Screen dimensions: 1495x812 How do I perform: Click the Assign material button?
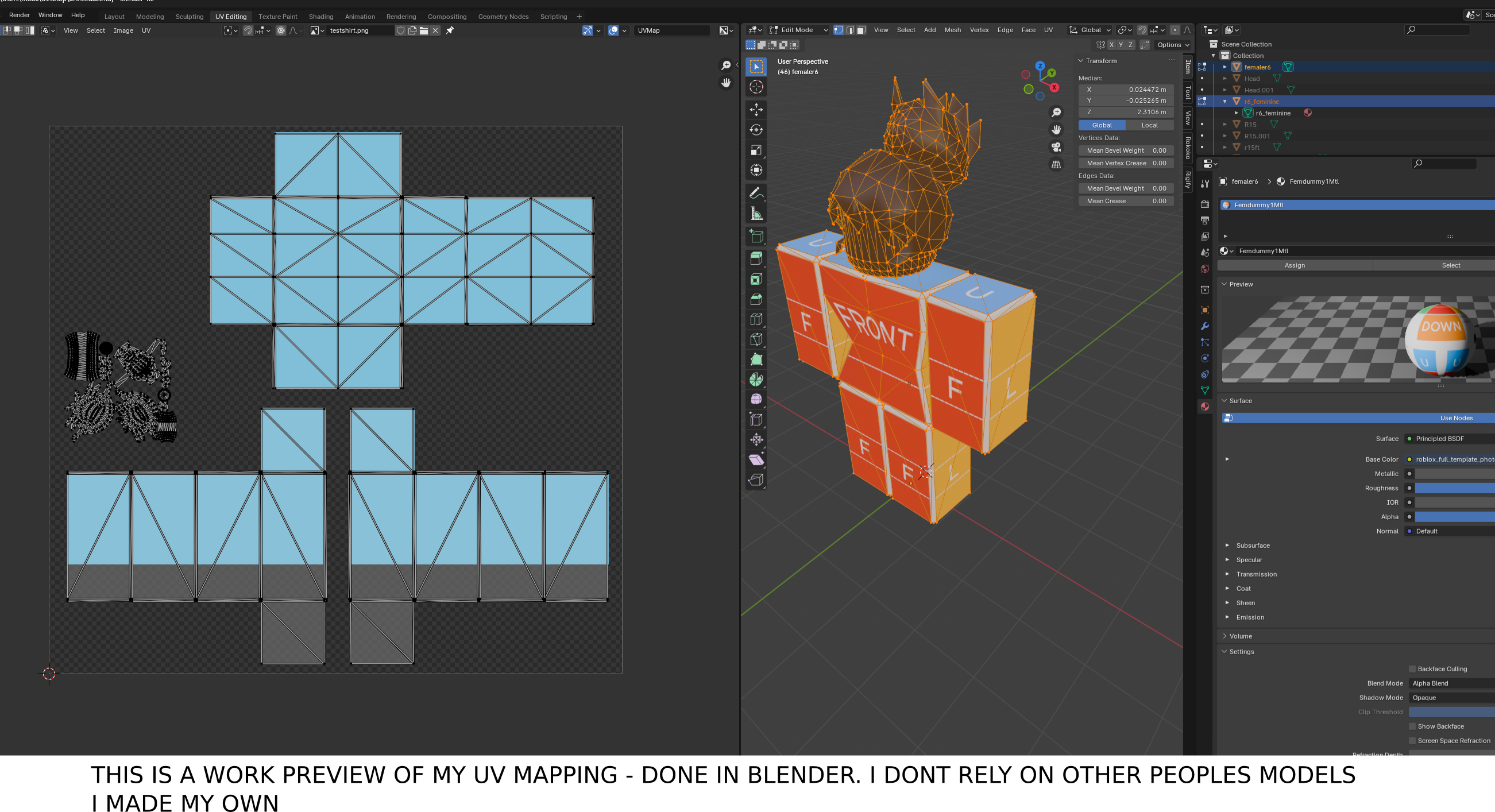[x=1294, y=265]
